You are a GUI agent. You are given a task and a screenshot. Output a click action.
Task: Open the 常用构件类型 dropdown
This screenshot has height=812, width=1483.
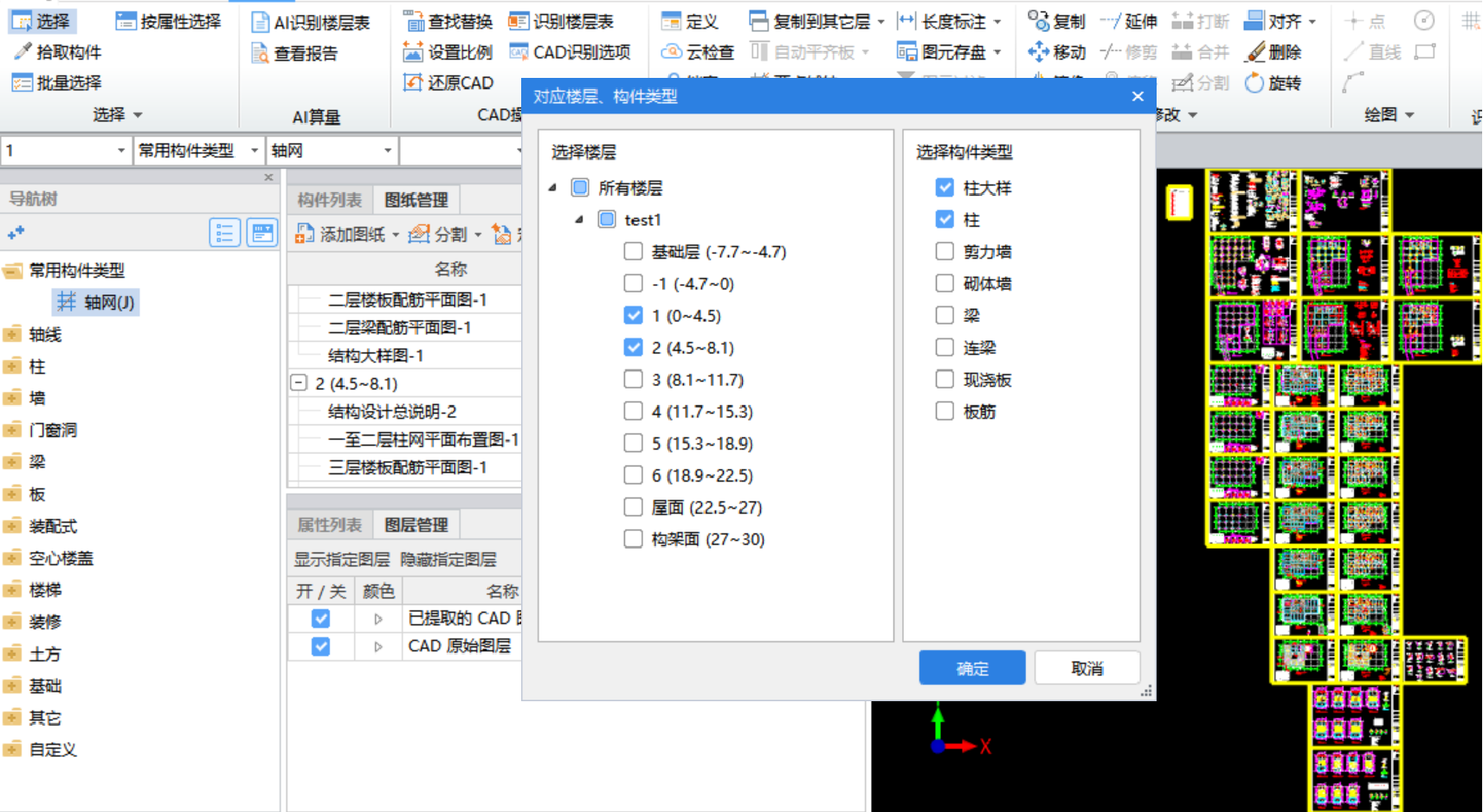tap(254, 151)
